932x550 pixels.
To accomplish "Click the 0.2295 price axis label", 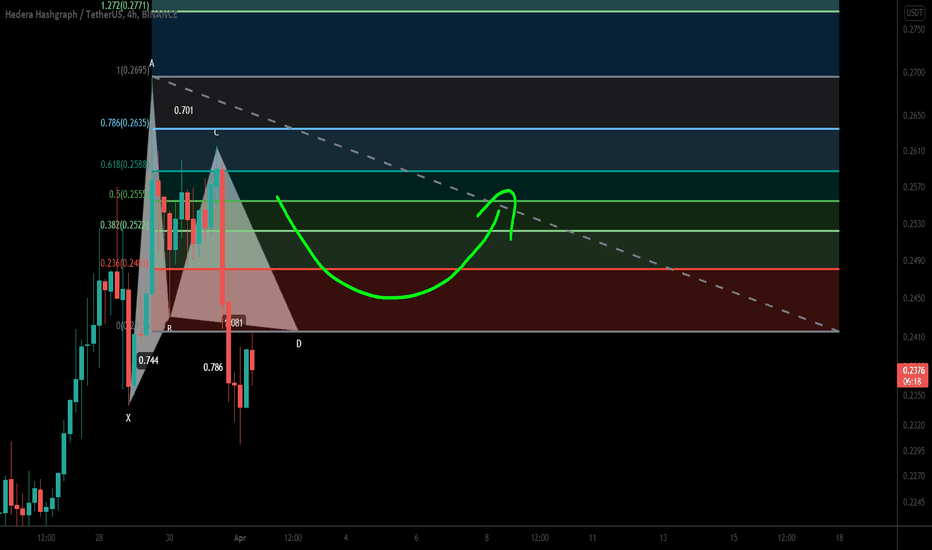I will pyautogui.click(x=914, y=451).
